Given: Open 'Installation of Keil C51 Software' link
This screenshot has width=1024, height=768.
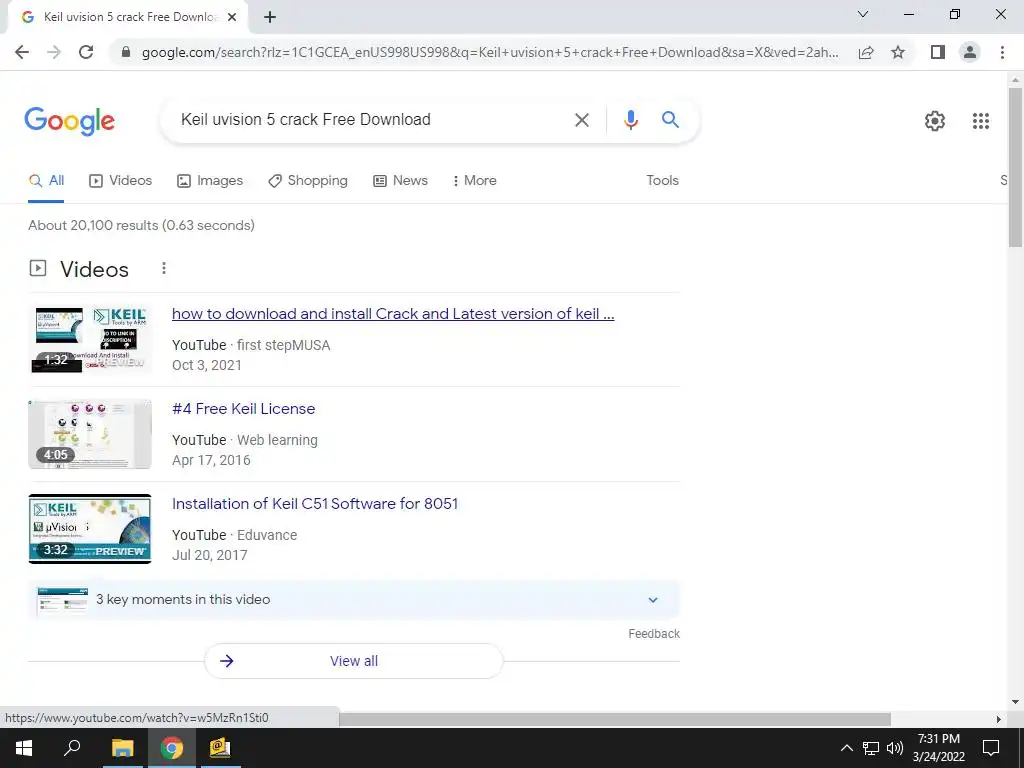Looking at the screenshot, I should pyautogui.click(x=315, y=504).
